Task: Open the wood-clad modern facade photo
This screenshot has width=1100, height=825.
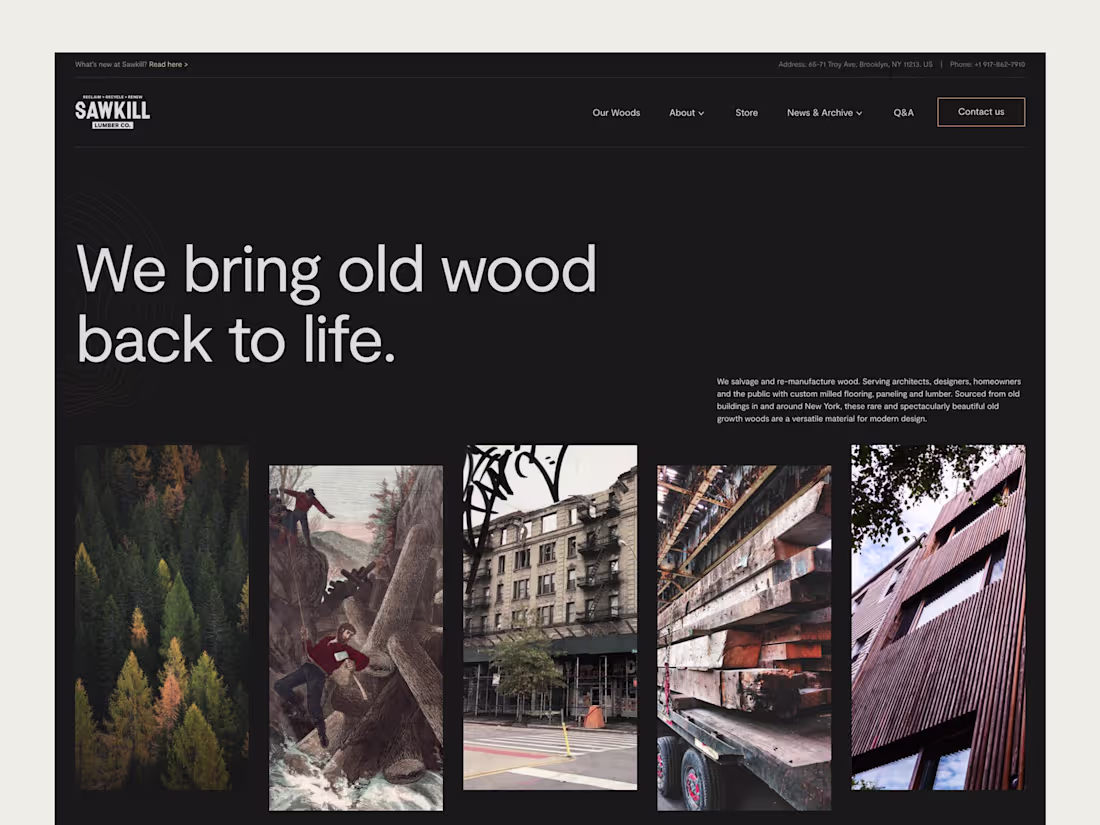Action: pyautogui.click(x=938, y=617)
